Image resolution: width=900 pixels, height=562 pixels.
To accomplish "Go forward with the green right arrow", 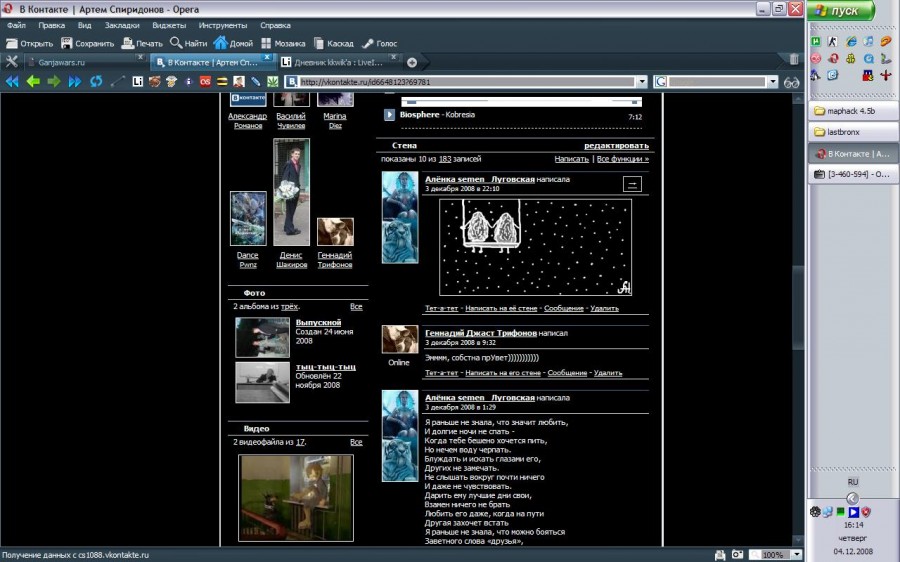I will pyautogui.click(x=54, y=82).
